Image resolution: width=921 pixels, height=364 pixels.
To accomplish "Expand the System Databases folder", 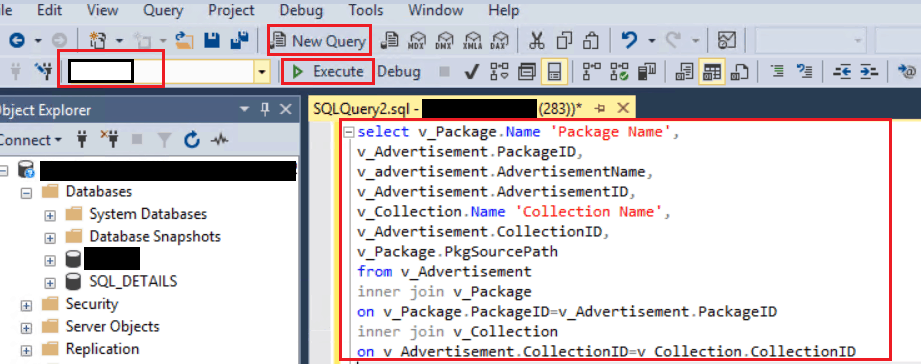I will pos(50,215).
